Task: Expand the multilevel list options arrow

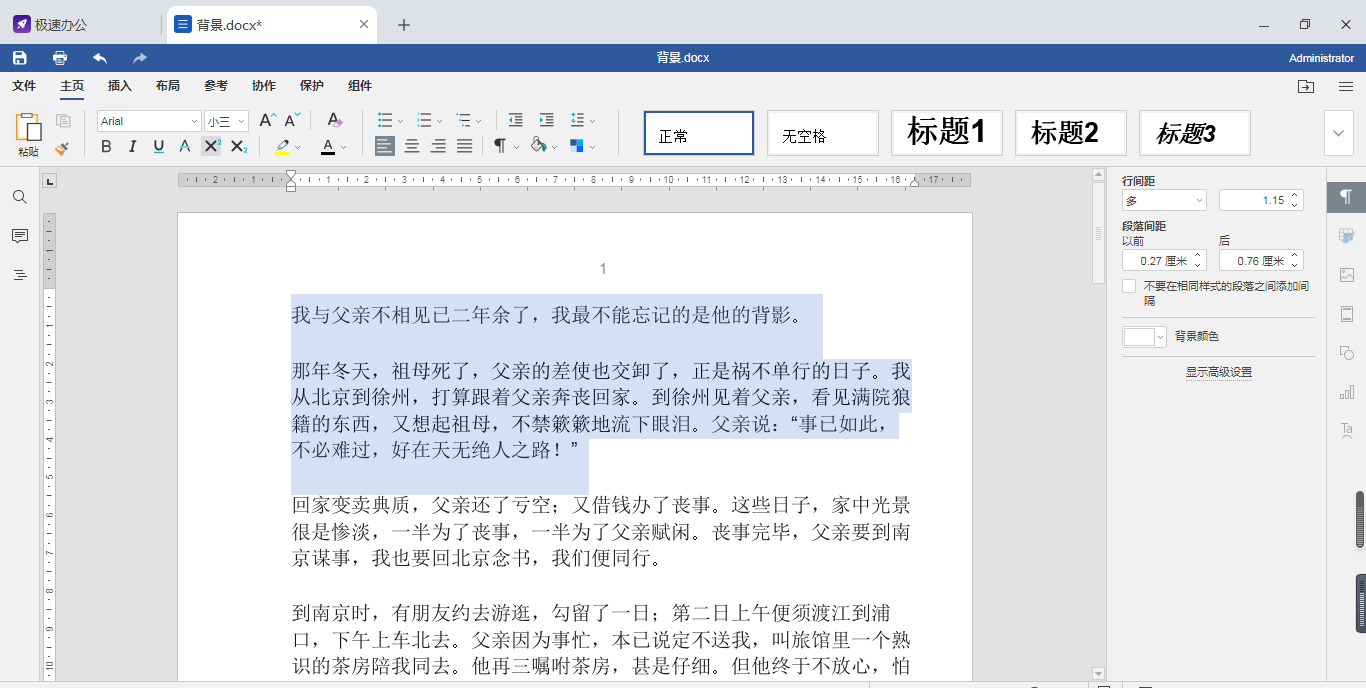Action: coord(479,121)
